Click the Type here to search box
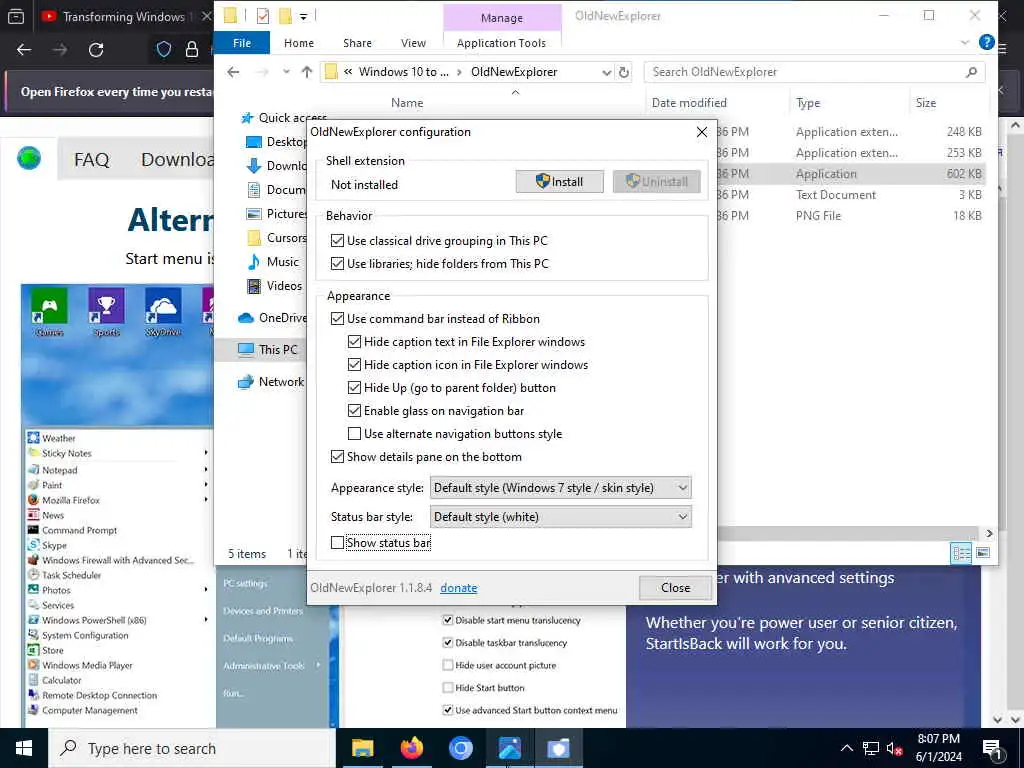Image resolution: width=1024 pixels, height=768 pixels. pos(192,748)
